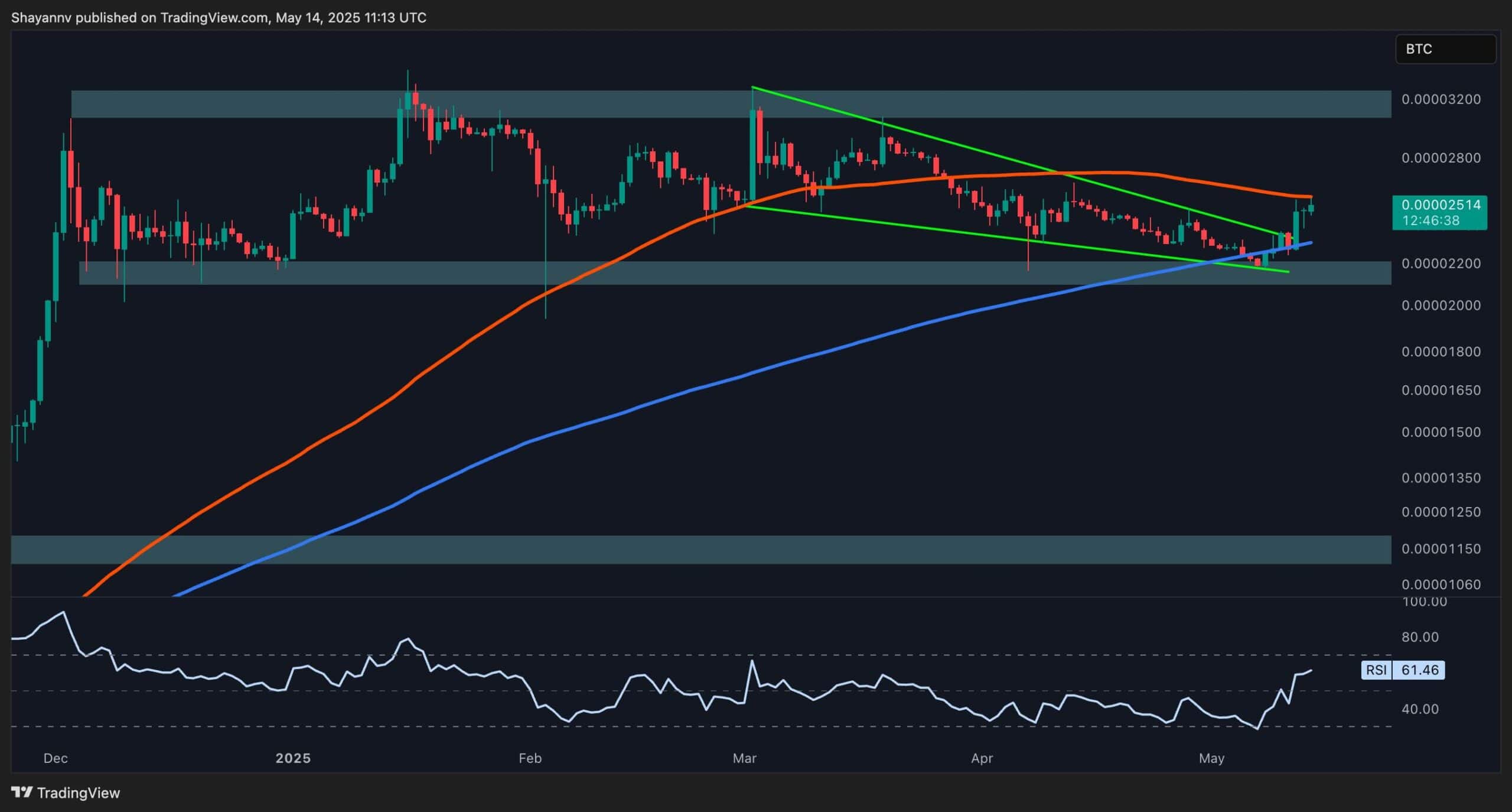
Task: Click the 0.00001060 price axis label
Action: 1441,584
